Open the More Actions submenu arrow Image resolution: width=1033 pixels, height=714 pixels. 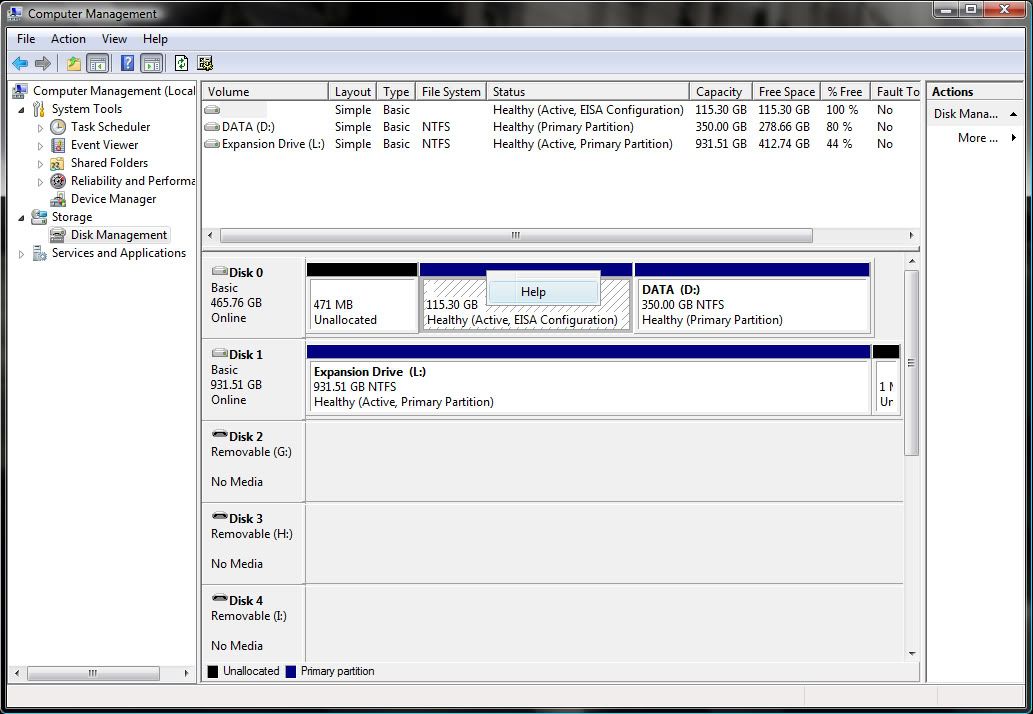coord(1013,138)
